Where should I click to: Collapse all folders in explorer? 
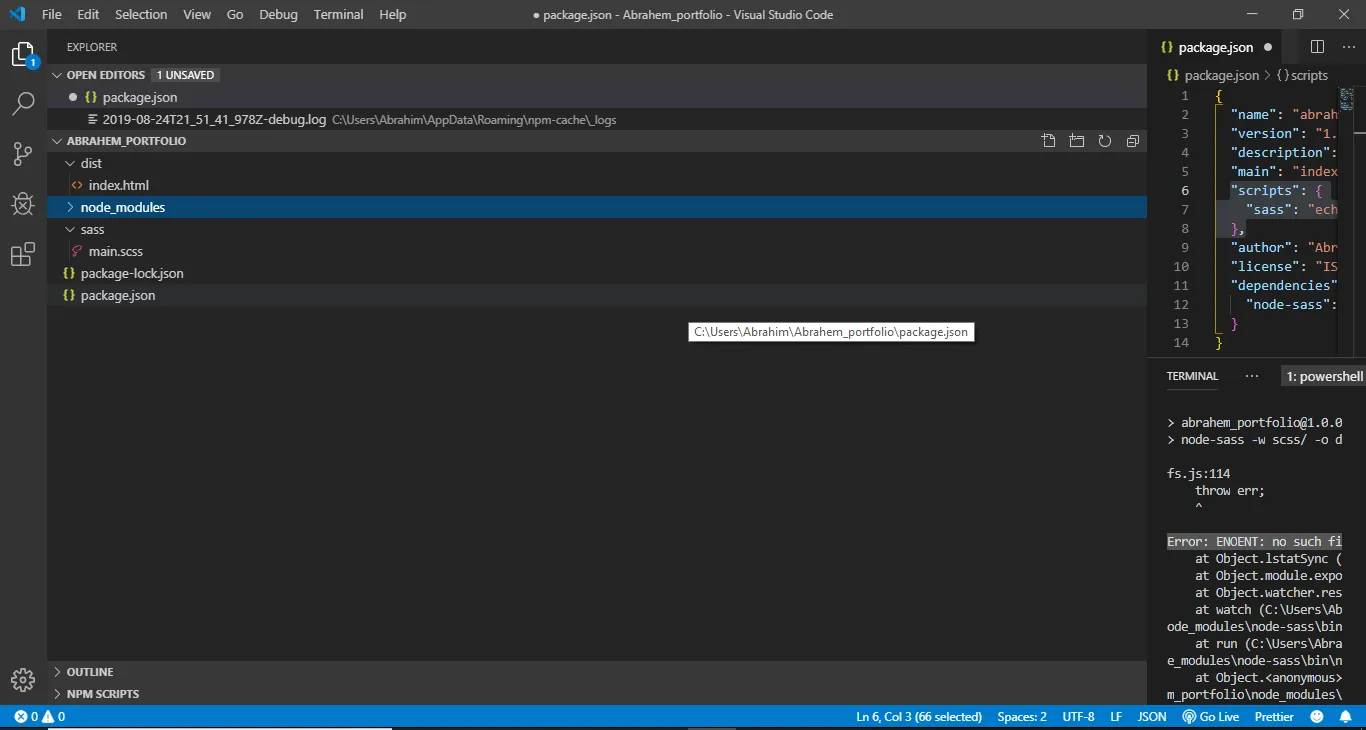pyautogui.click(x=1133, y=141)
